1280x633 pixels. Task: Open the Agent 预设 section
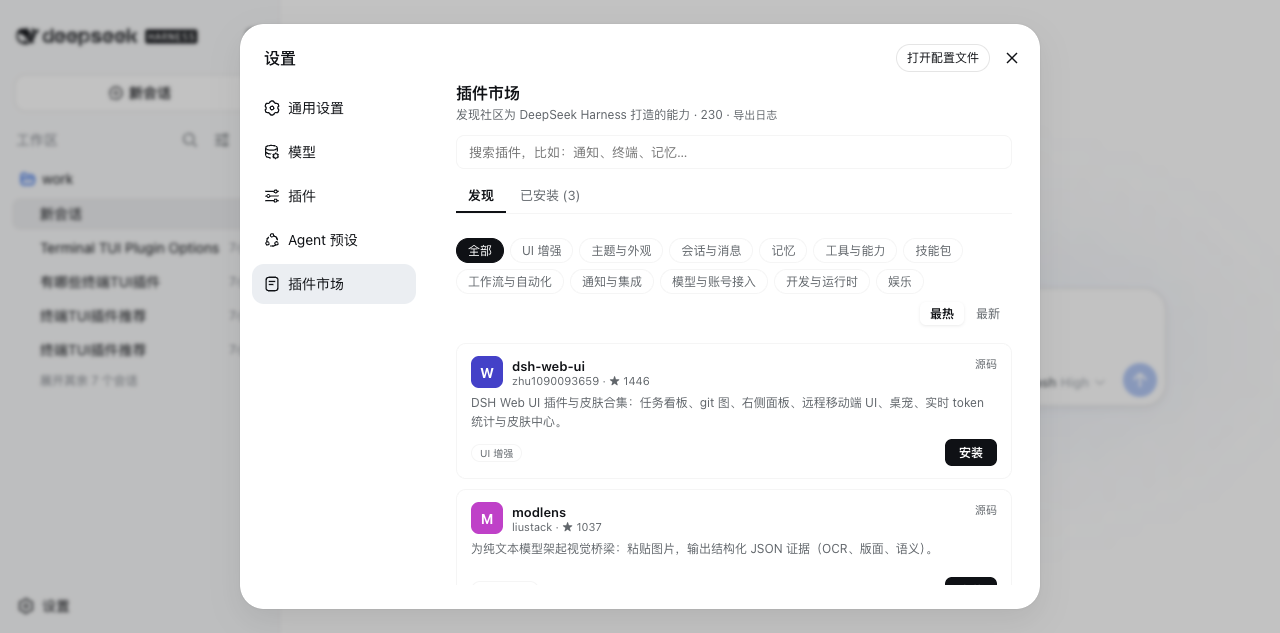pos(334,240)
